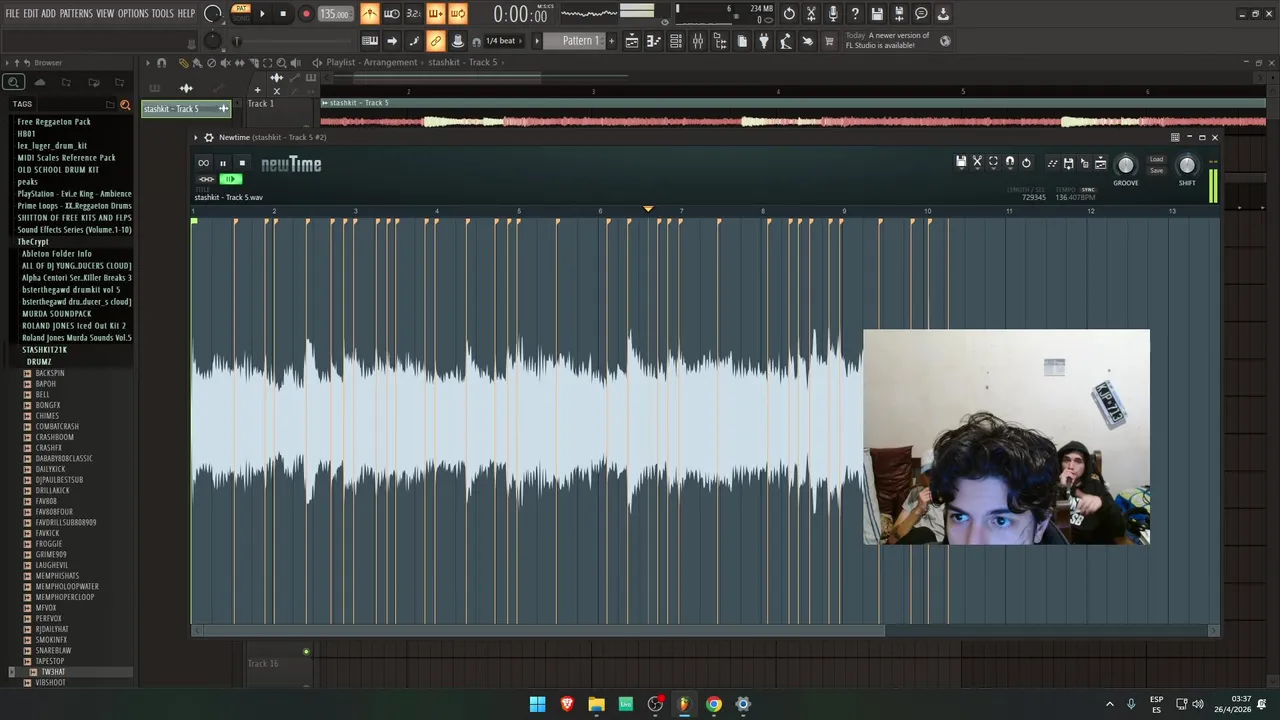Expand the SNAREBLAW folder

coord(53,650)
